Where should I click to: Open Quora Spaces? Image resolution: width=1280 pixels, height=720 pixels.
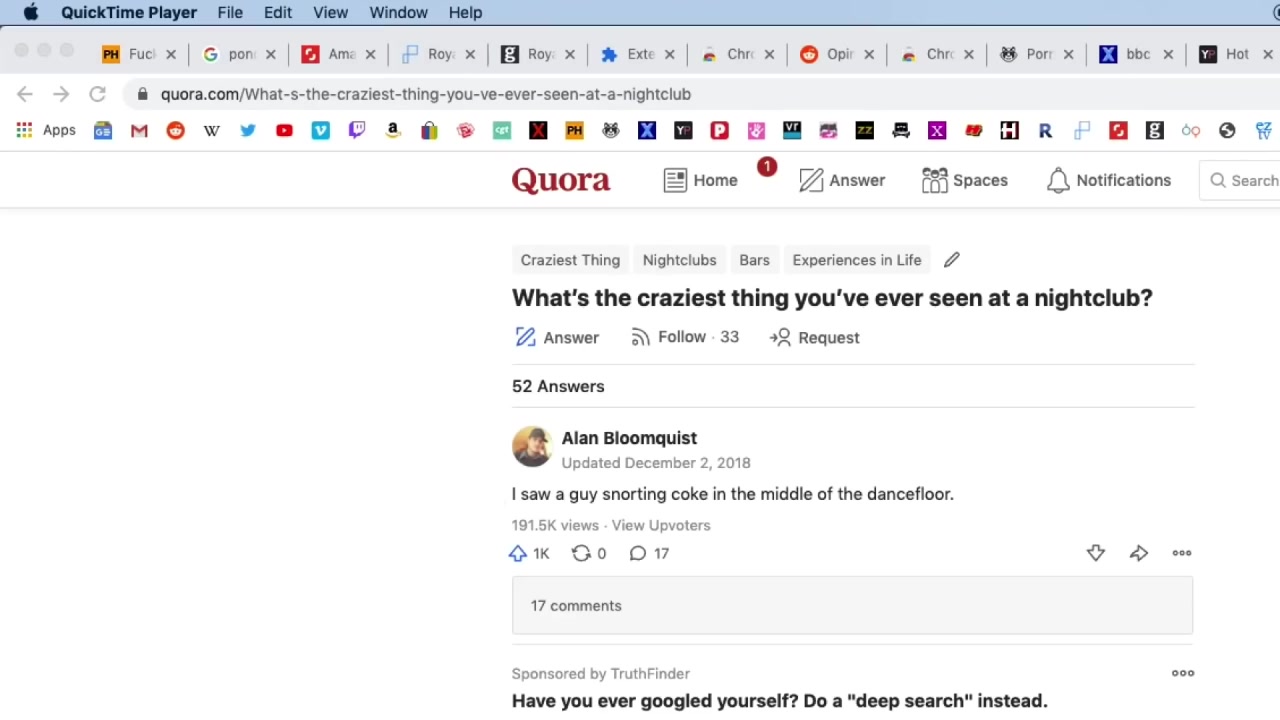965,180
